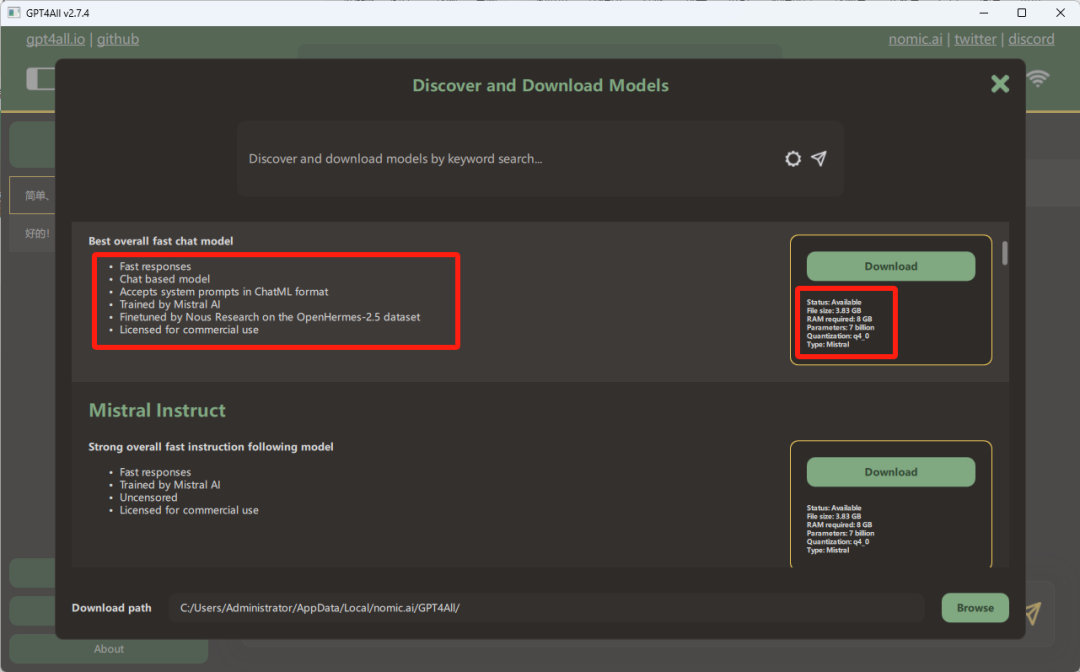Submit keyword search with paper plane icon
This screenshot has height=672, width=1080.
coord(819,159)
